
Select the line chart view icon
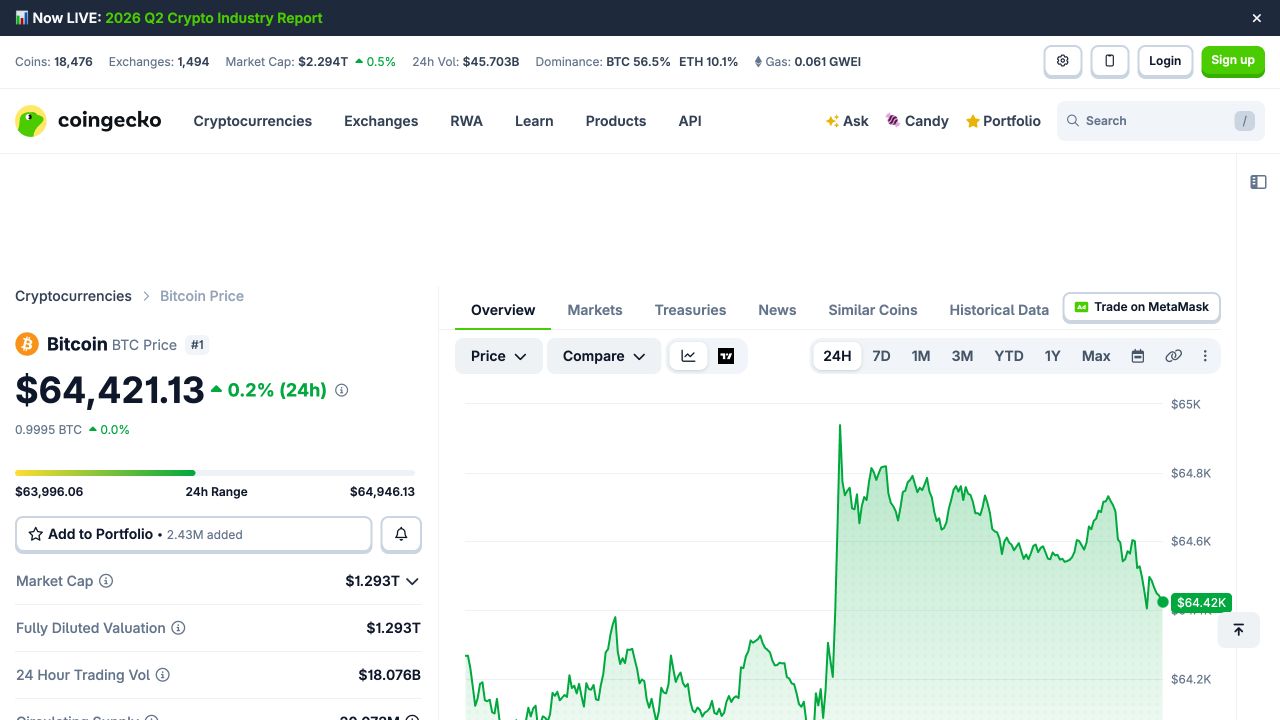(x=688, y=356)
